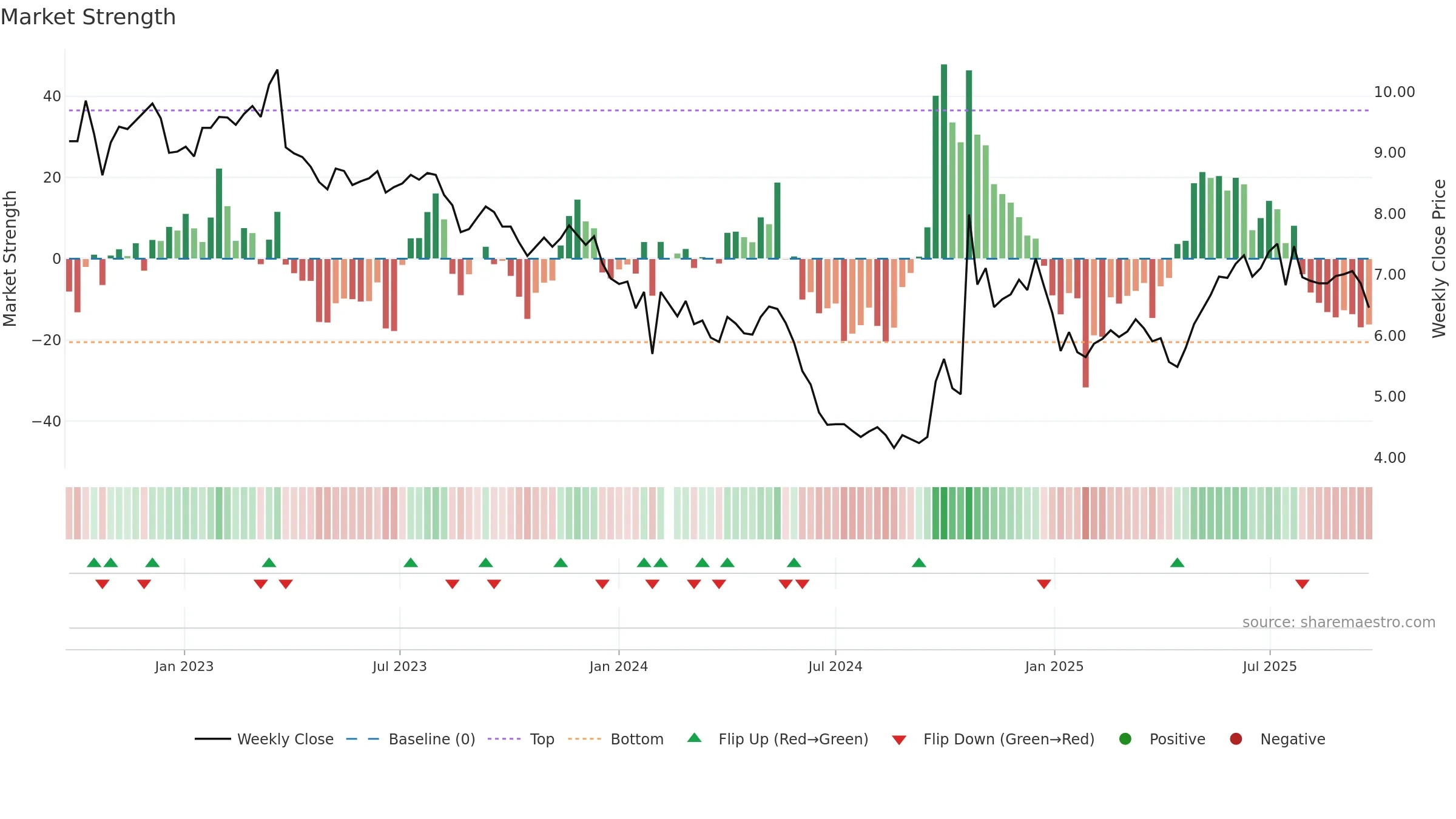The height and width of the screenshot is (819, 1456).
Task: Click the Weekly Close Price axis title
Action: (1439, 258)
